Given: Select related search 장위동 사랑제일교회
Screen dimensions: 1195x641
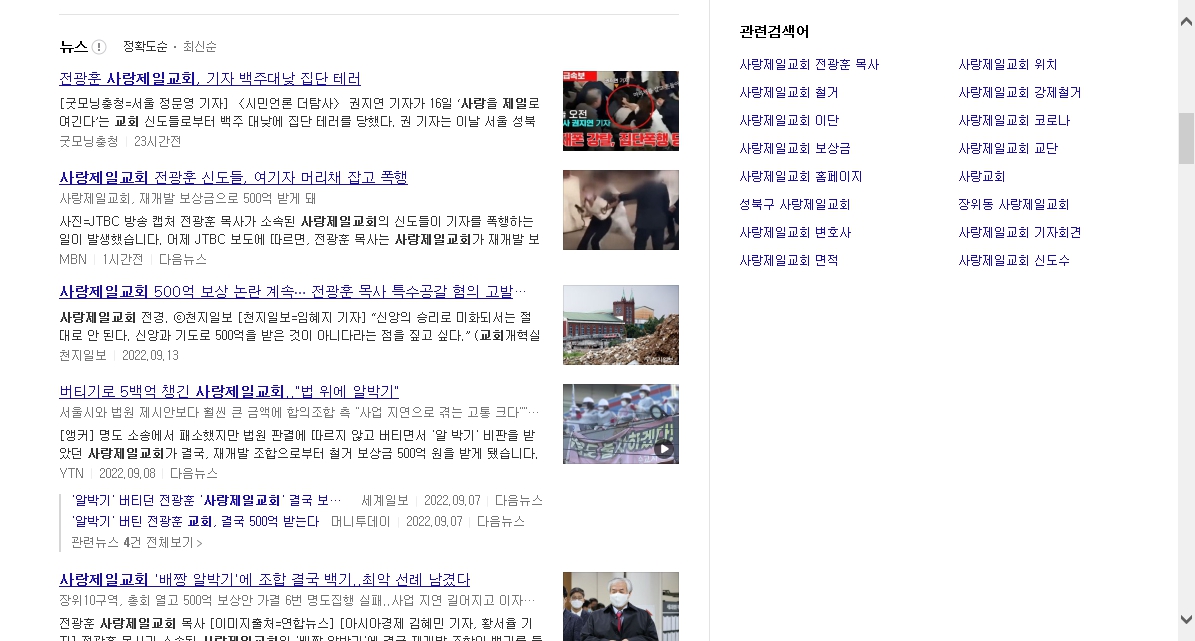Looking at the screenshot, I should pyautogui.click(x=1013, y=204).
